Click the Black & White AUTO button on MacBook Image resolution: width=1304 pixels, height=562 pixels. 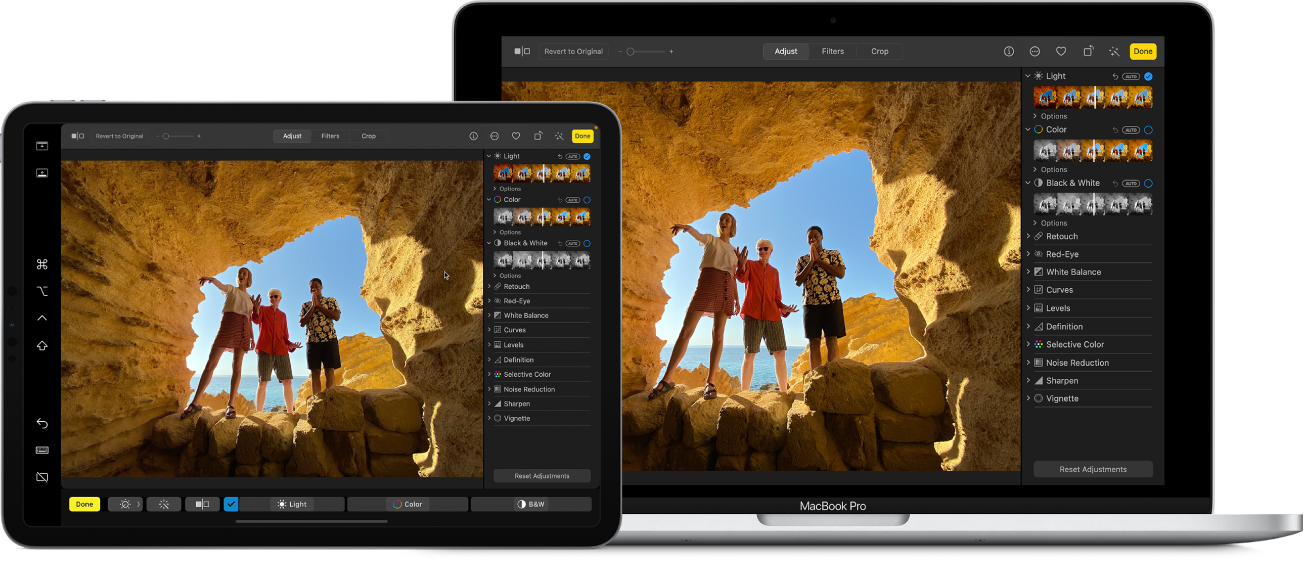[1131, 183]
